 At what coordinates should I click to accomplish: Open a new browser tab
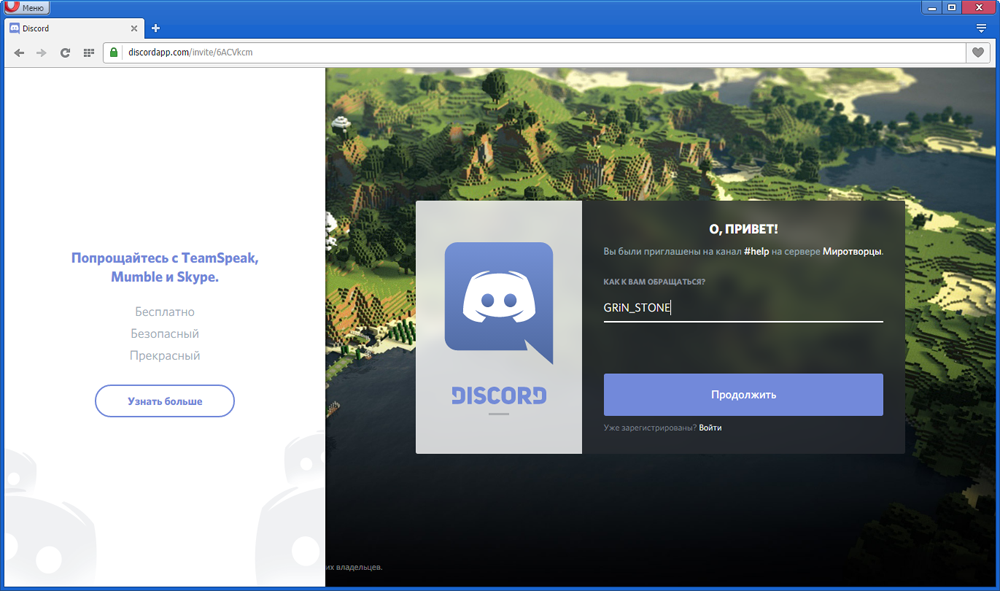156,28
